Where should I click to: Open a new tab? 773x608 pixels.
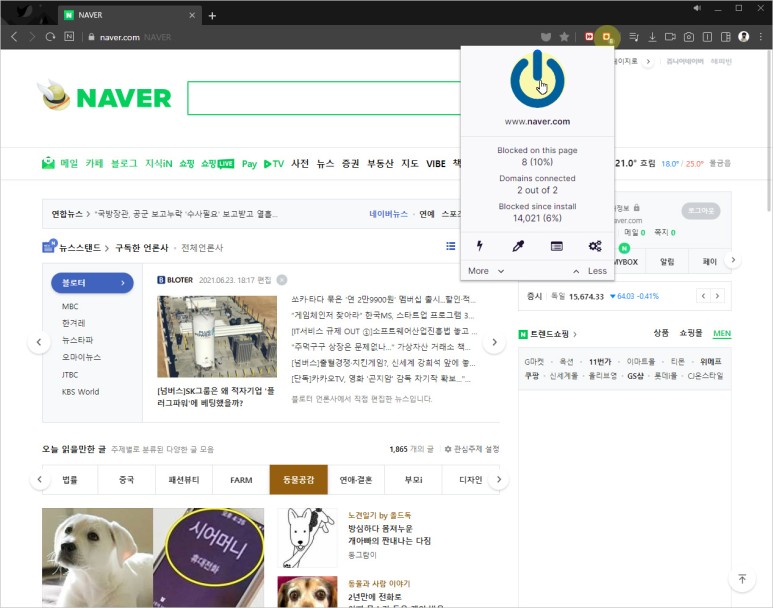point(212,16)
